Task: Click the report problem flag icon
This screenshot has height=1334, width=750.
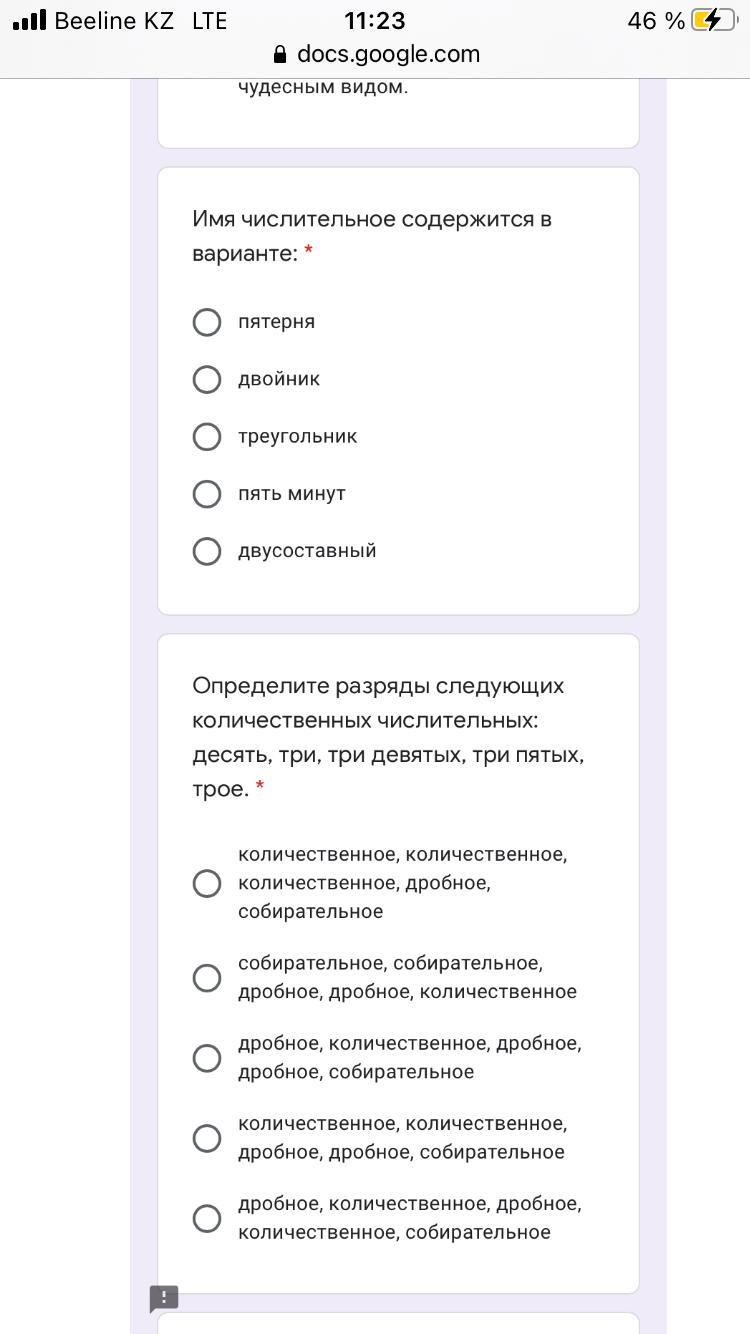Action: tap(164, 1298)
